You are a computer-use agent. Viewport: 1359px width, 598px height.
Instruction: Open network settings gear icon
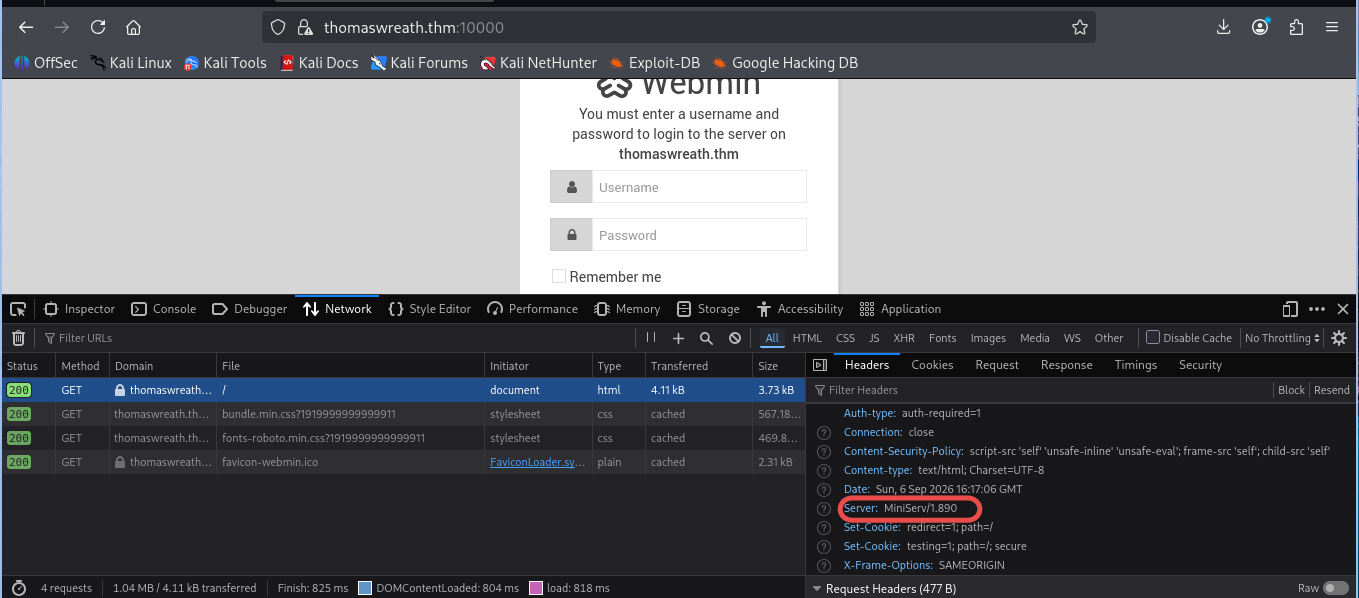1339,338
